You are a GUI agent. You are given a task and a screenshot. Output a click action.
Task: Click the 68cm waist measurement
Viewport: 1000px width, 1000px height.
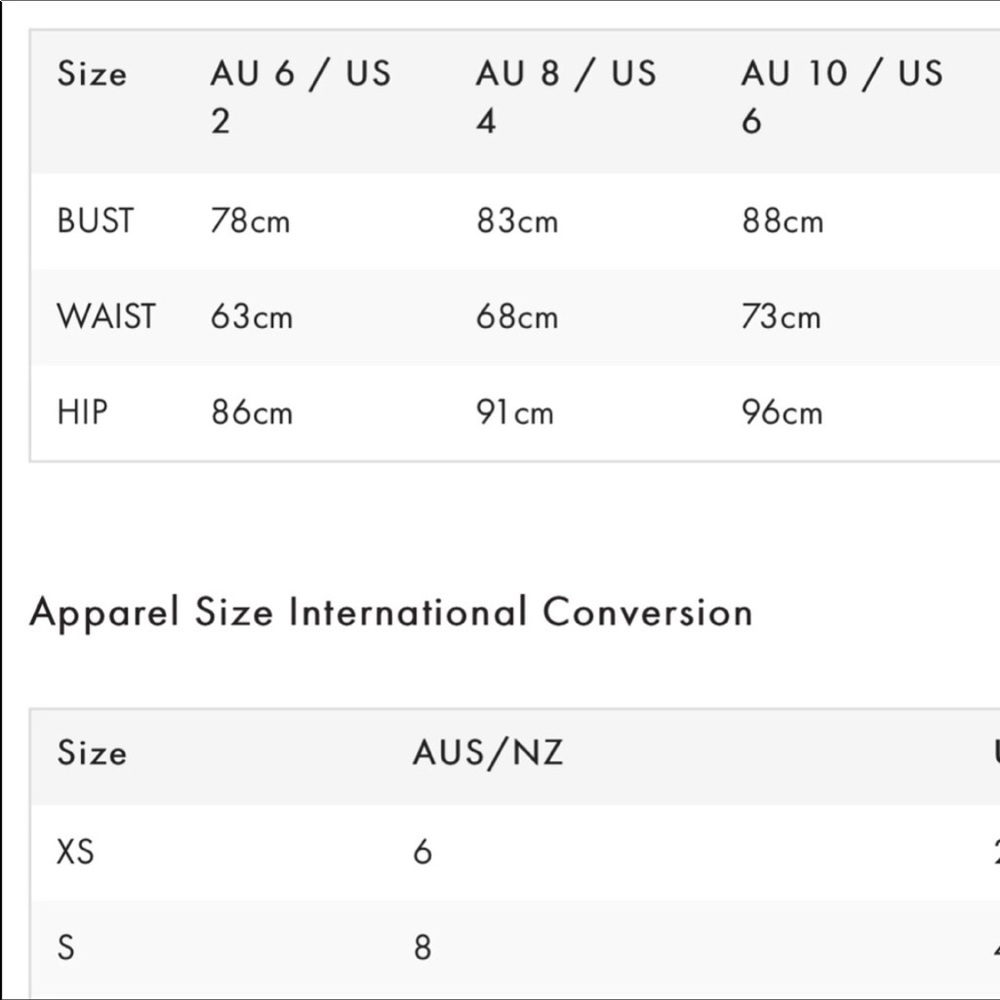(x=517, y=317)
